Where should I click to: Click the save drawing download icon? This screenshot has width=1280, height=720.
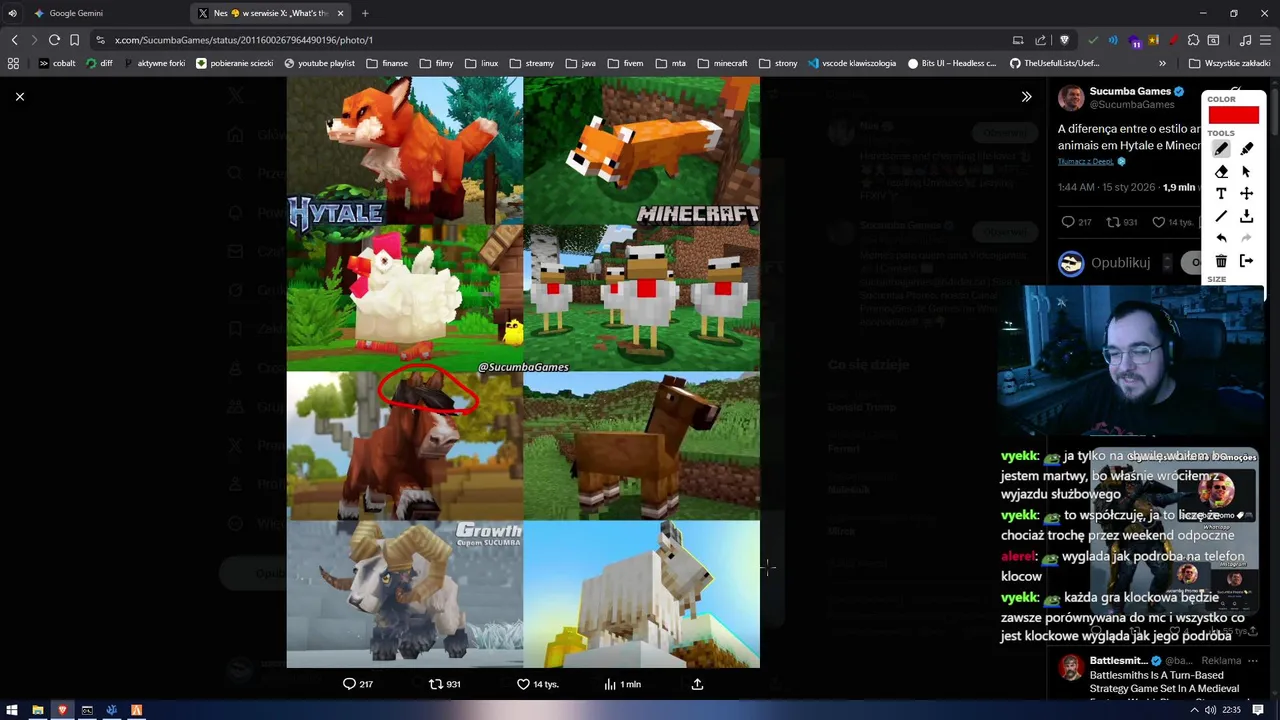pos(1246,216)
